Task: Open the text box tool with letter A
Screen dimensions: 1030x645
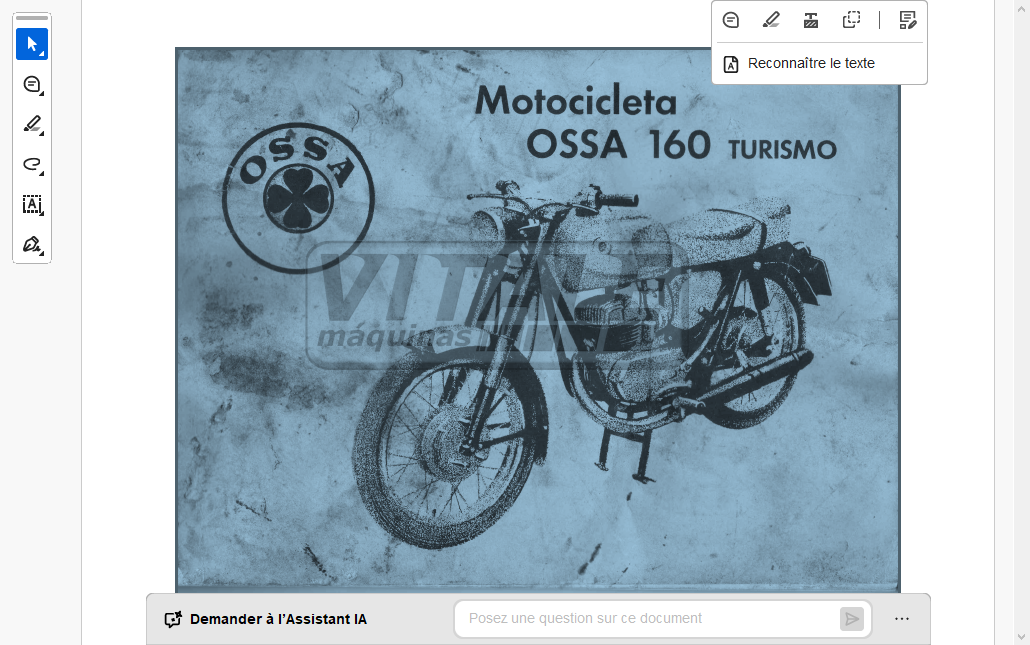Action: click(32, 205)
